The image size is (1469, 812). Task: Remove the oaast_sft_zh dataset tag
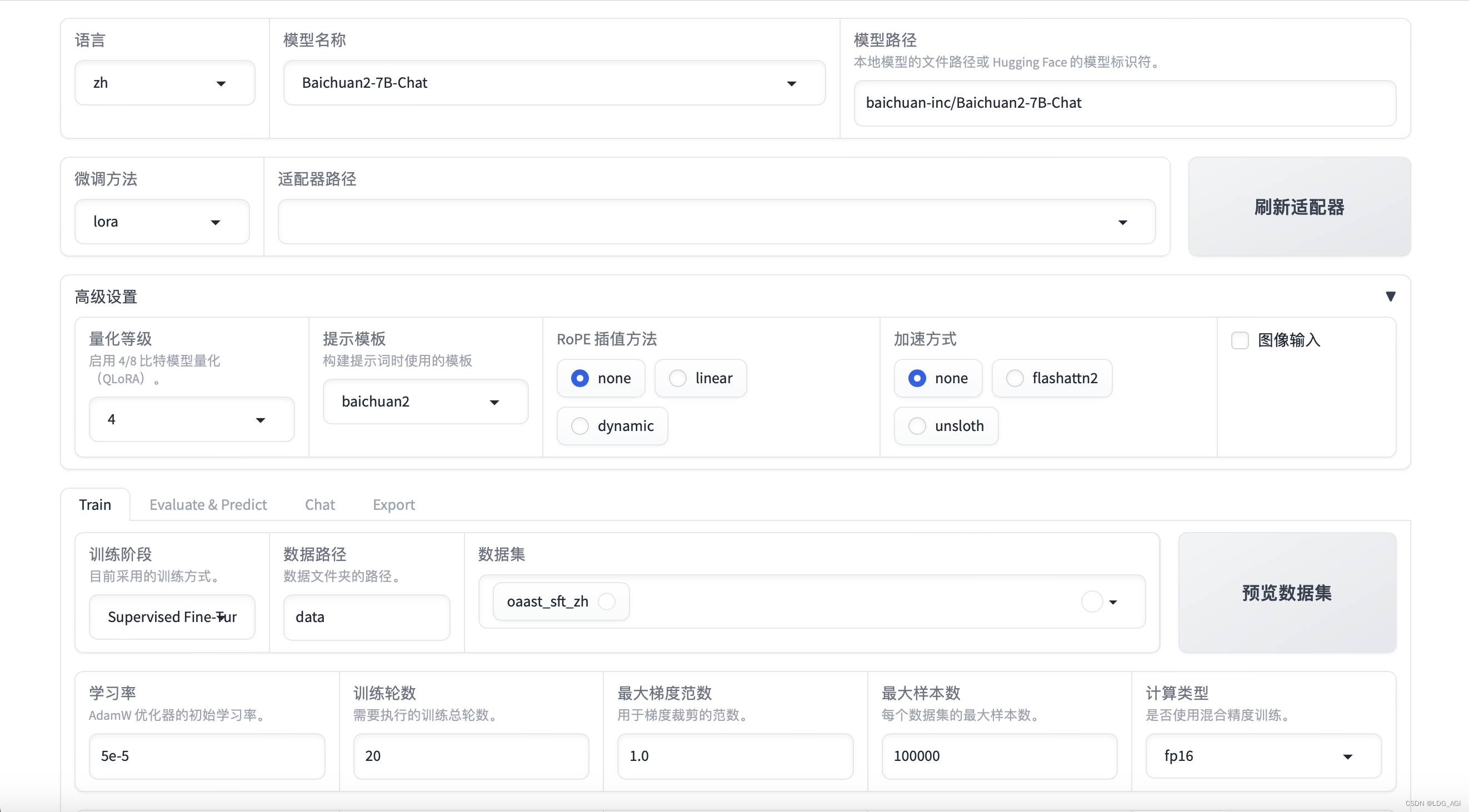pyautogui.click(x=607, y=601)
